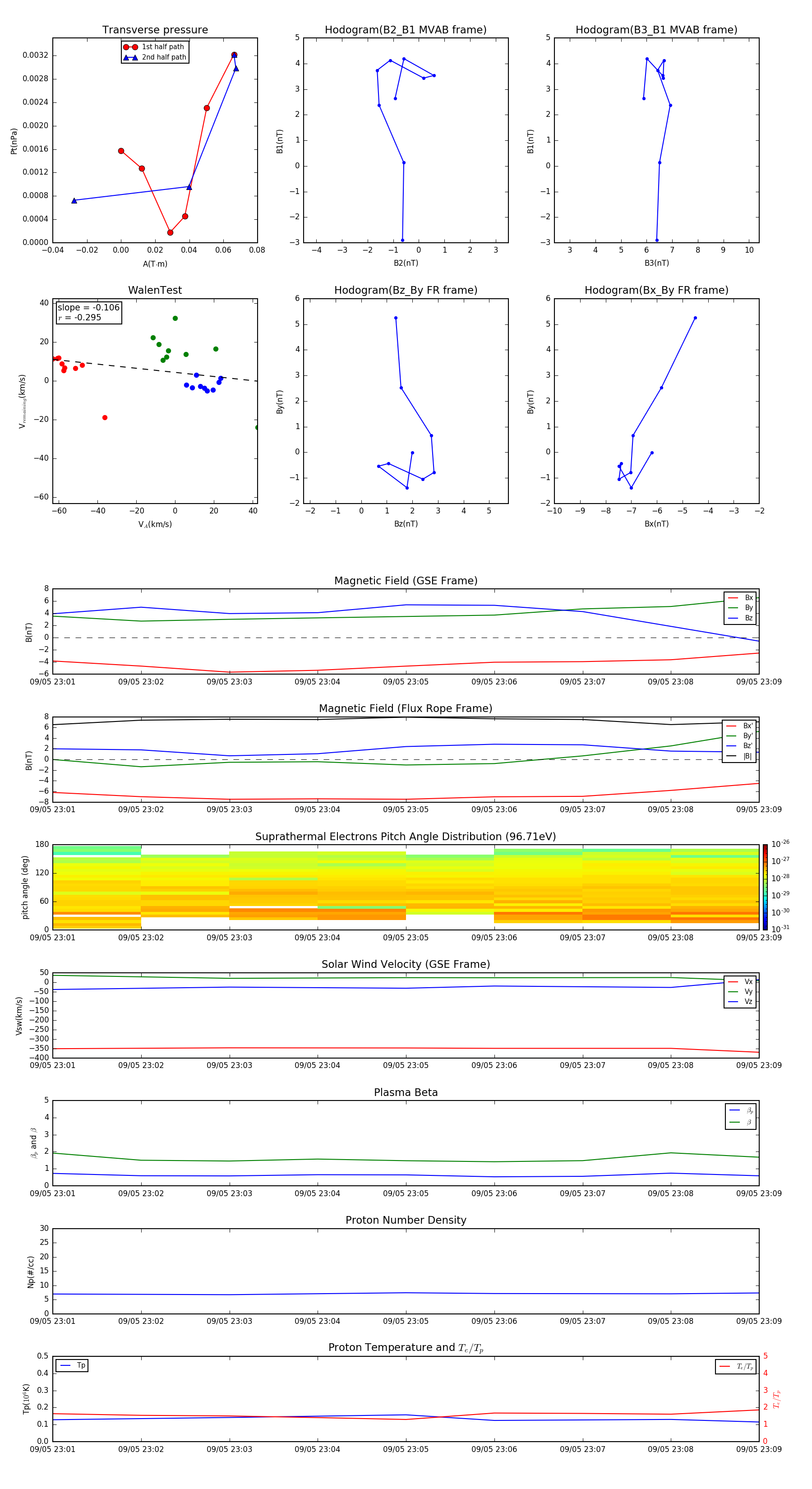Click the 'B3(nT)' x-axis label
812x1489 pixels.
[656, 263]
